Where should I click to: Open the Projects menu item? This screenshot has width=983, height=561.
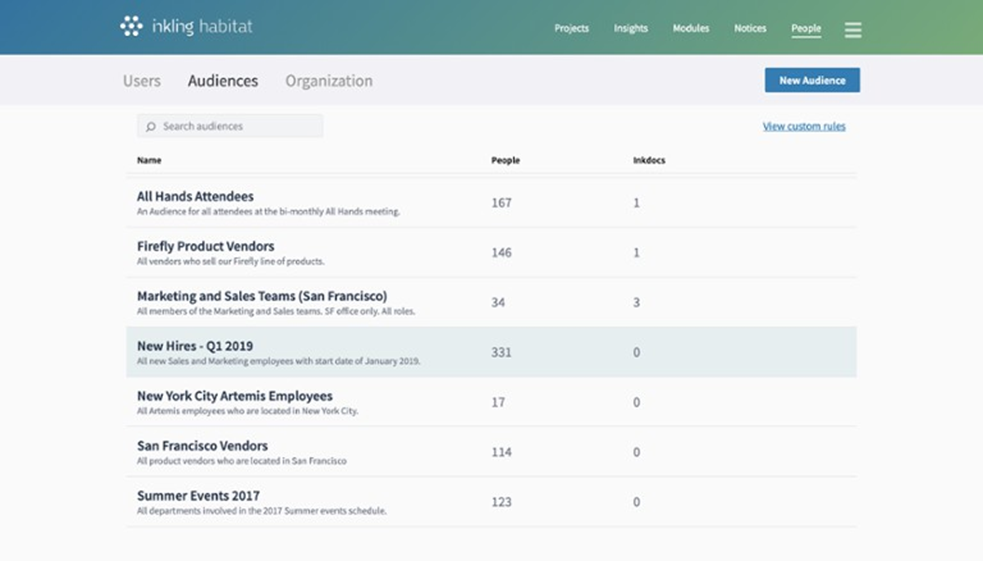point(571,29)
